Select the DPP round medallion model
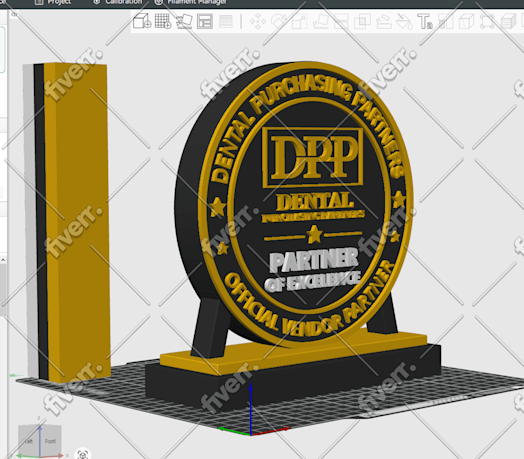Image resolution: width=524 pixels, height=459 pixels. click(x=294, y=204)
